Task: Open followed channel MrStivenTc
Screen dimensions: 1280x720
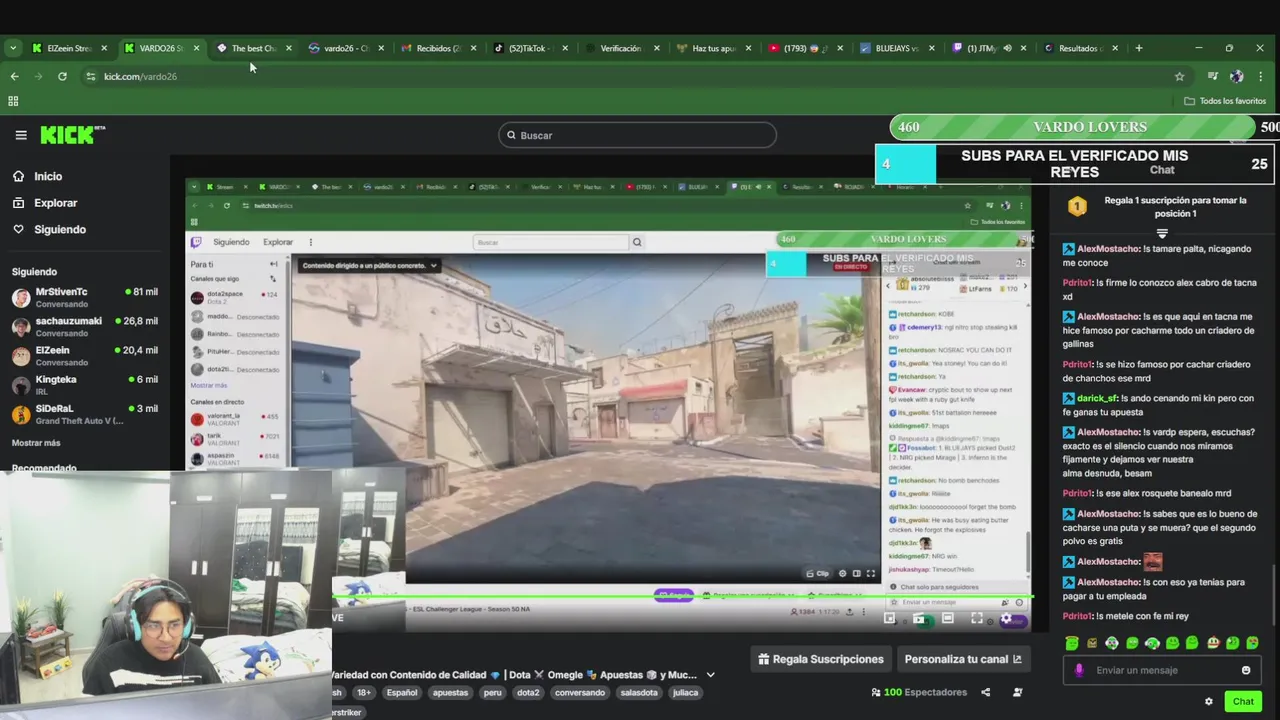Action: tap(85, 297)
